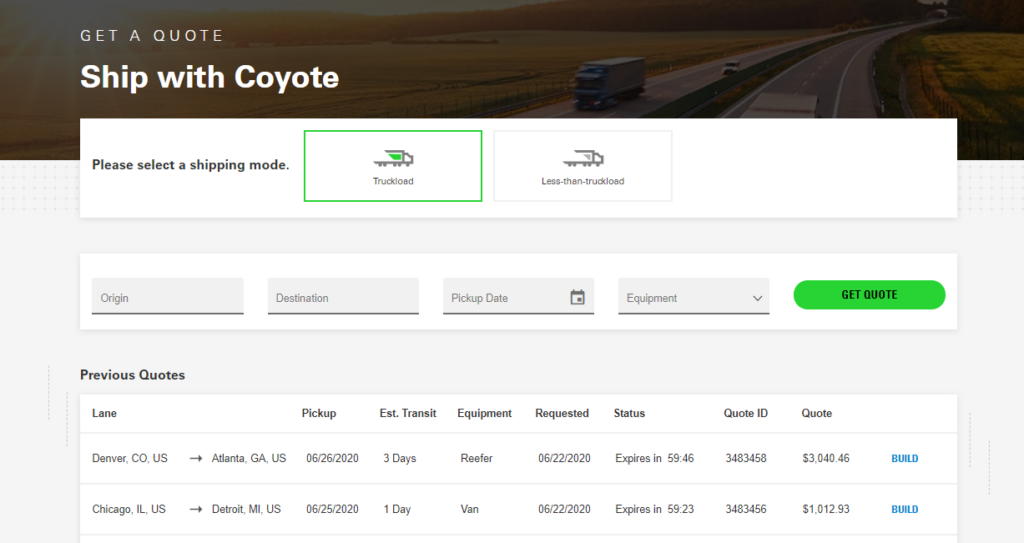The image size is (1024, 543).
Task: Choose the Less-than-truckload shipping mode card
Action: pyautogui.click(x=582, y=166)
